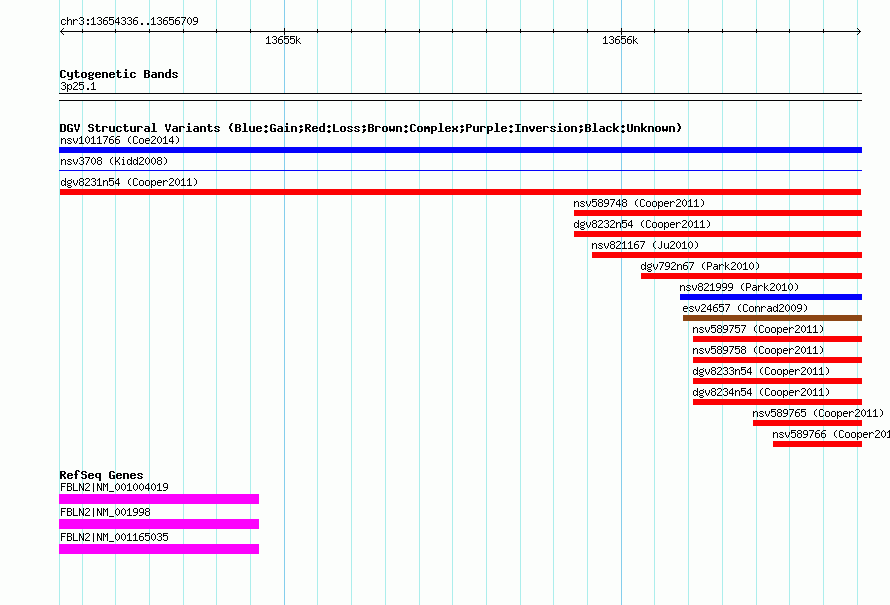Open the nsv821167 (Ju2010) variant label
Screen dimensions: 890x605
click(645, 245)
